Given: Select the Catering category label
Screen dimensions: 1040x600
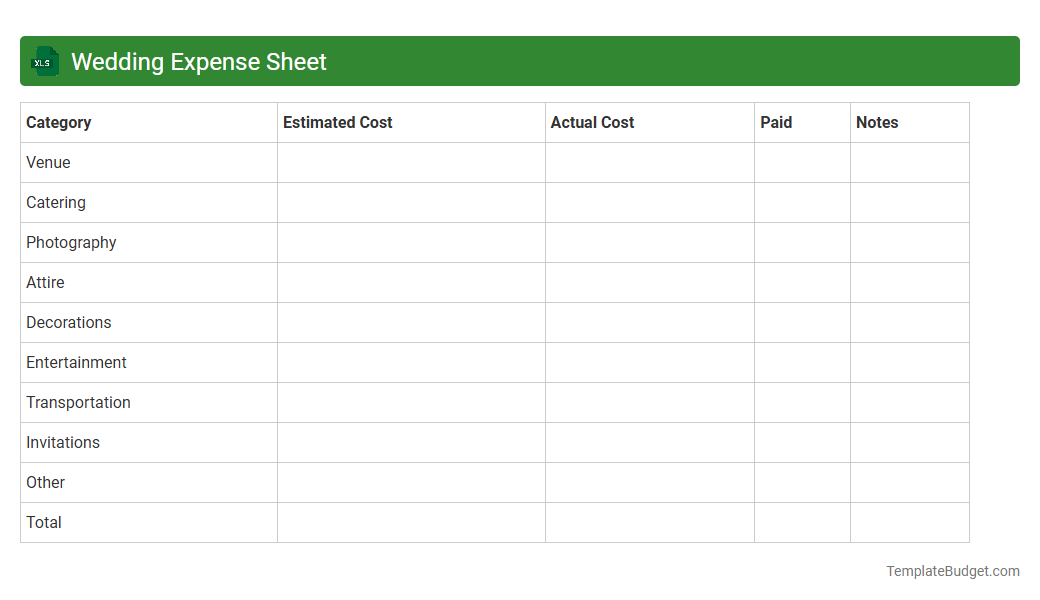Looking at the screenshot, I should click(x=55, y=202).
